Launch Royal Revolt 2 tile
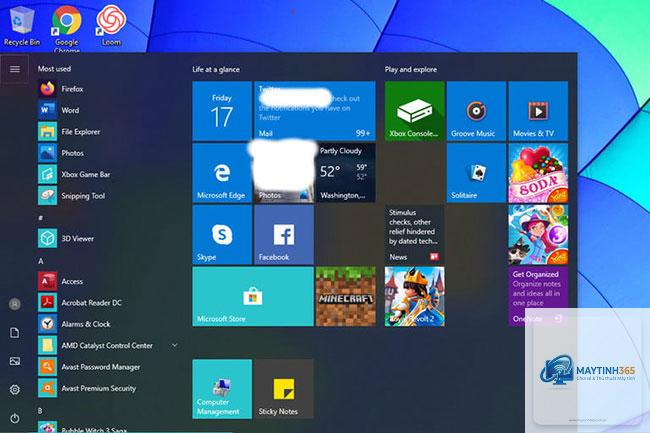This screenshot has width=650, height=433. point(415,296)
